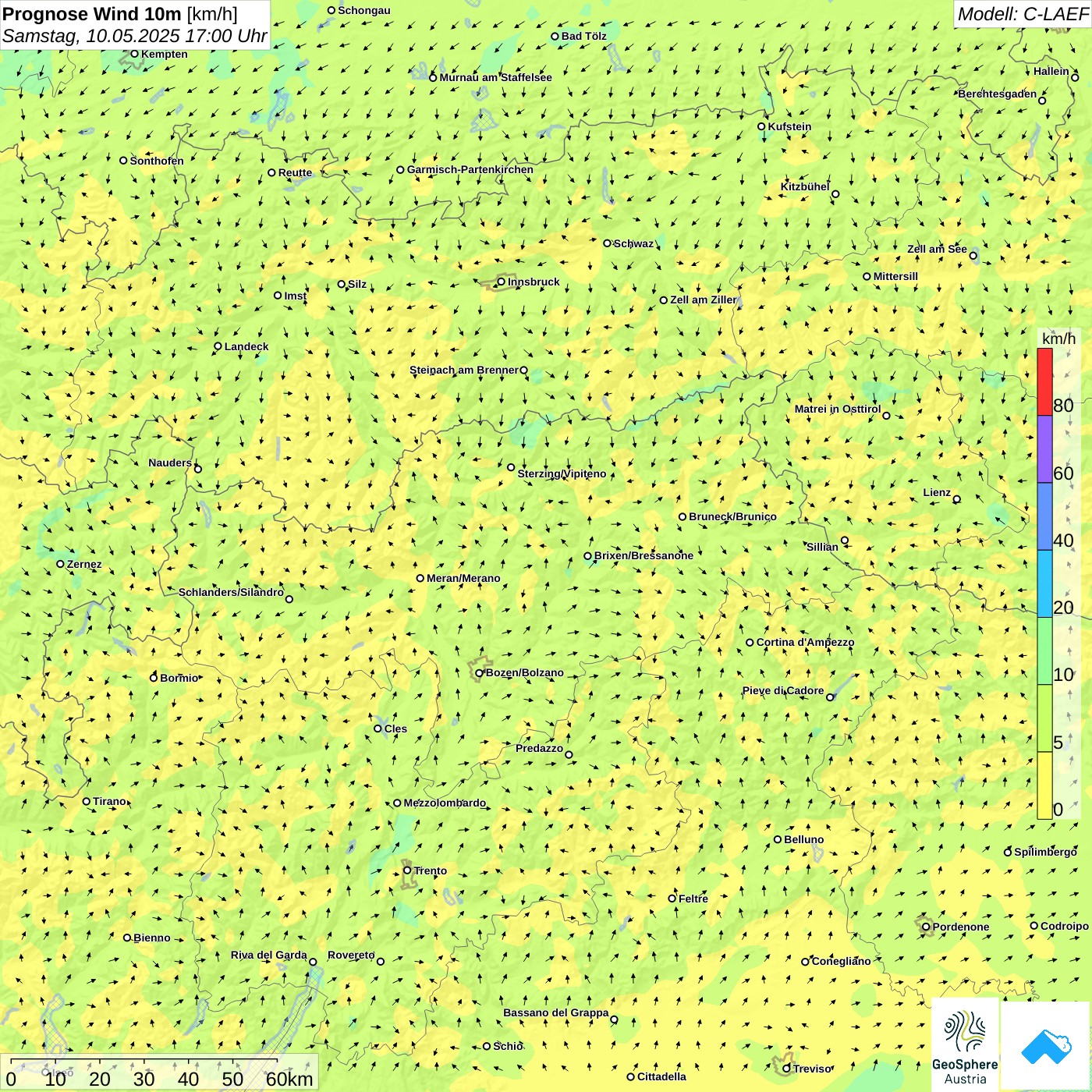
Task: Click the Pordenone label
Action: [961, 927]
